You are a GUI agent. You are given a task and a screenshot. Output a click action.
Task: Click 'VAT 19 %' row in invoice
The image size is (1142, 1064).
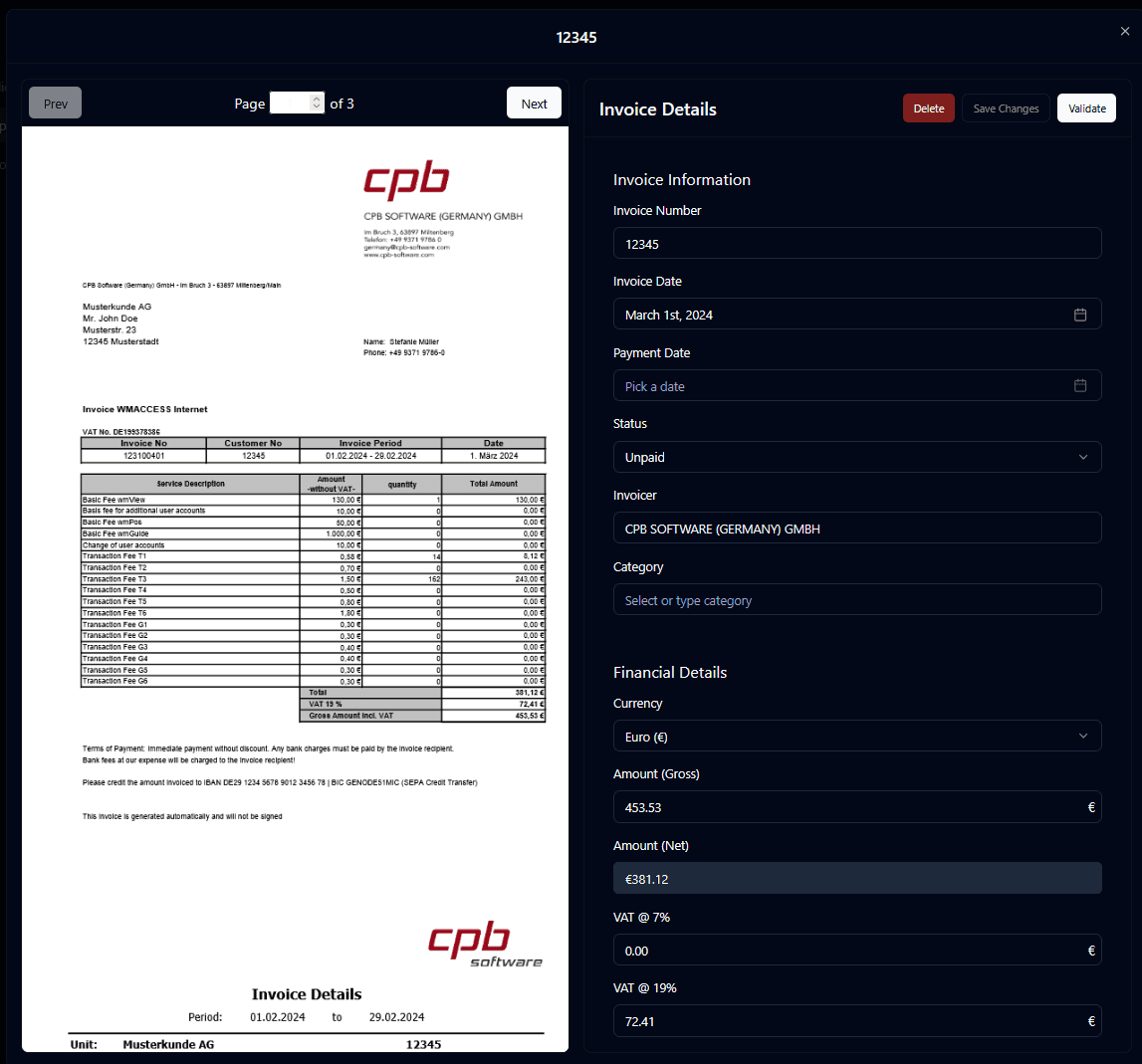pyautogui.click(x=422, y=705)
